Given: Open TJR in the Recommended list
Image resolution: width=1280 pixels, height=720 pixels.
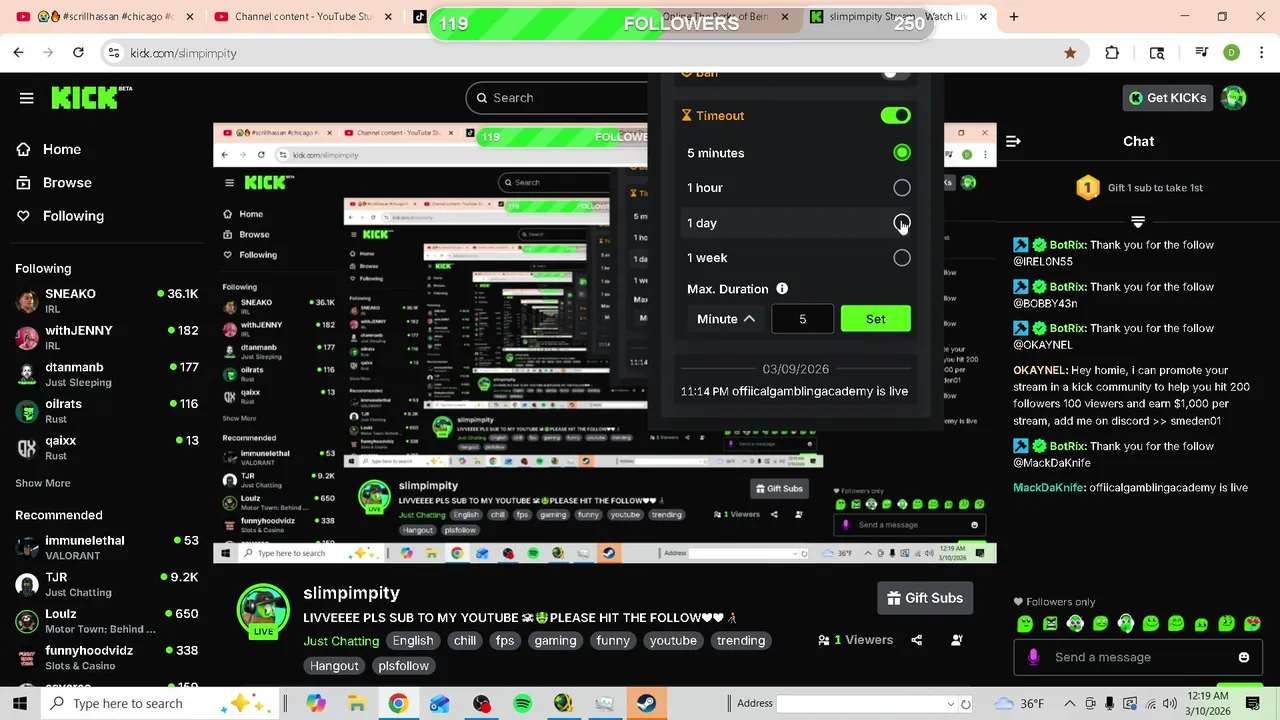Looking at the screenshot, I should pos(107,584).
